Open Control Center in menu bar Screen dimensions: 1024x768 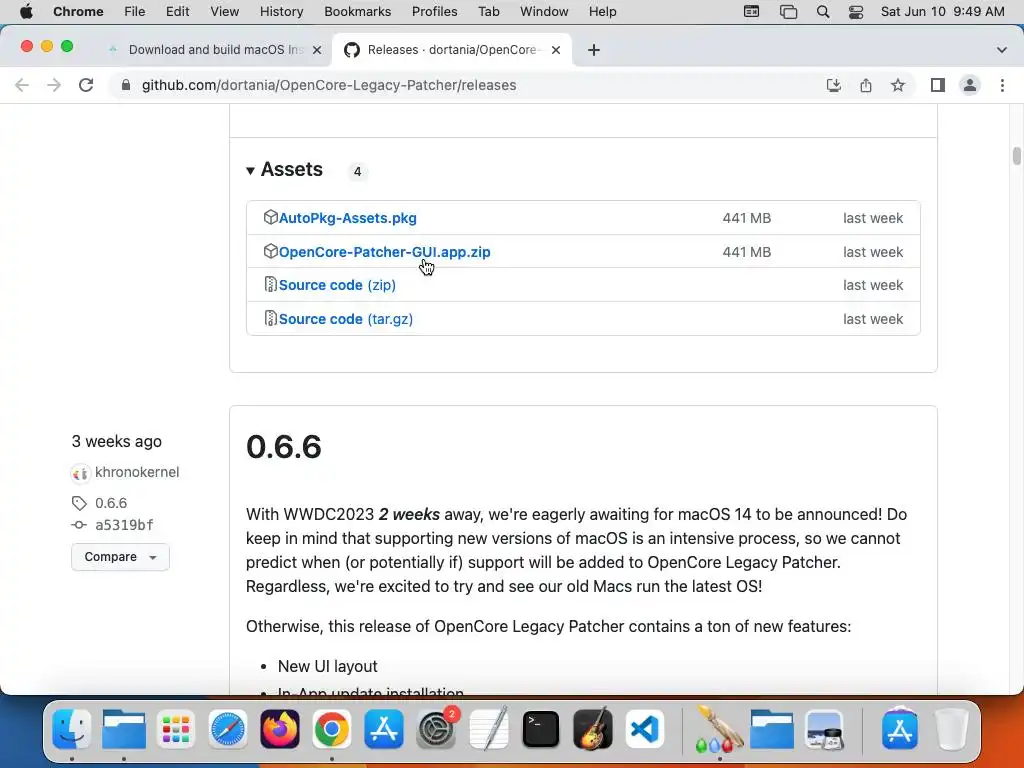pyautogui.click(x=856, y=12)
